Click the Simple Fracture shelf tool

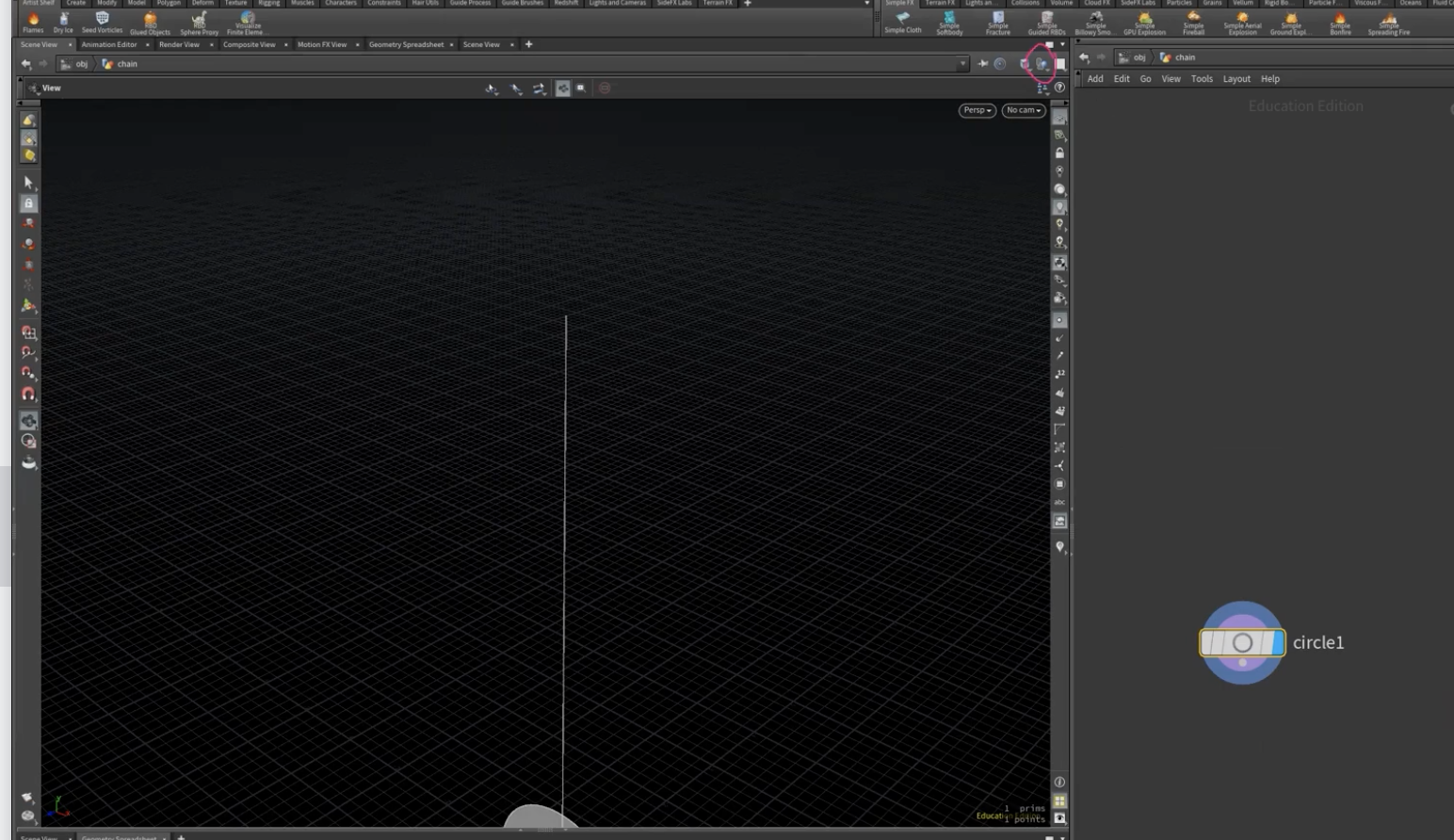[x=998, y=24]
